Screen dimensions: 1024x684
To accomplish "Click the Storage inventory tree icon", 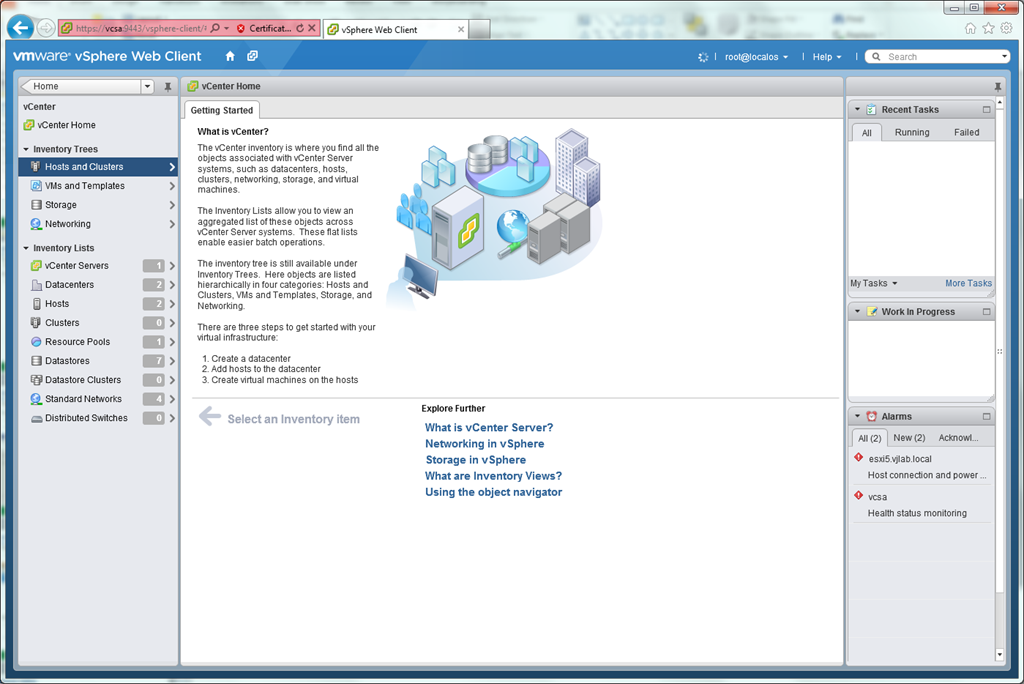I will pyautogui.click(x=36, y=205).
